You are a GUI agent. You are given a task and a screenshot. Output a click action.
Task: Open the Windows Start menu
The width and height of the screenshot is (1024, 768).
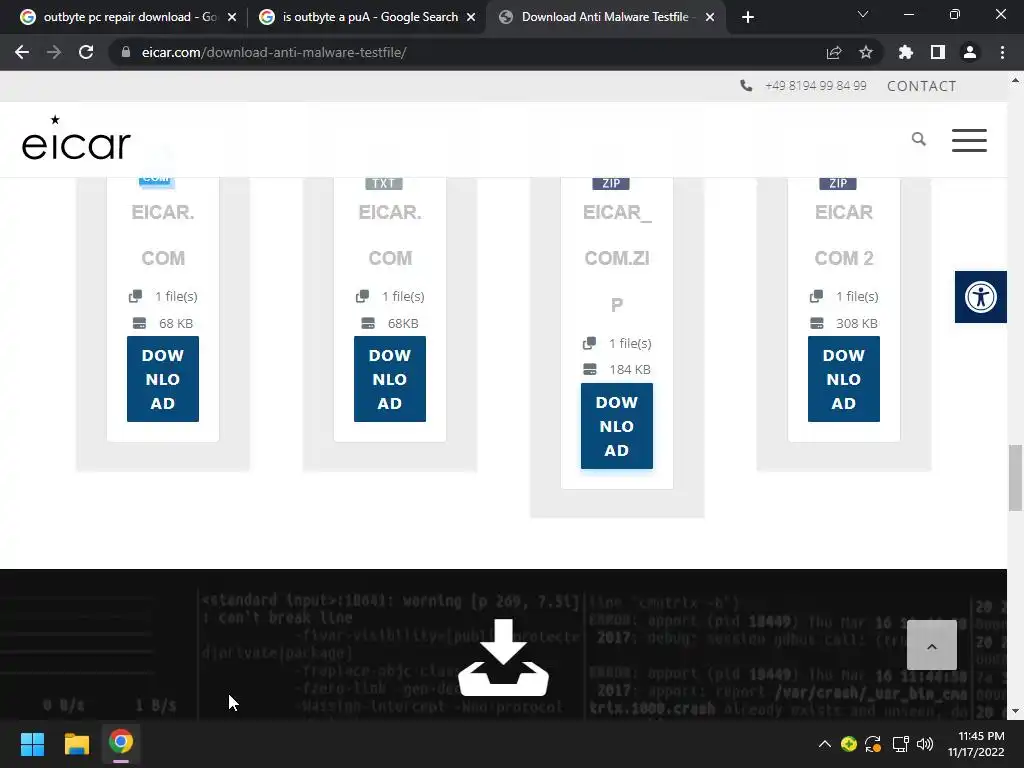coord(32,743)
